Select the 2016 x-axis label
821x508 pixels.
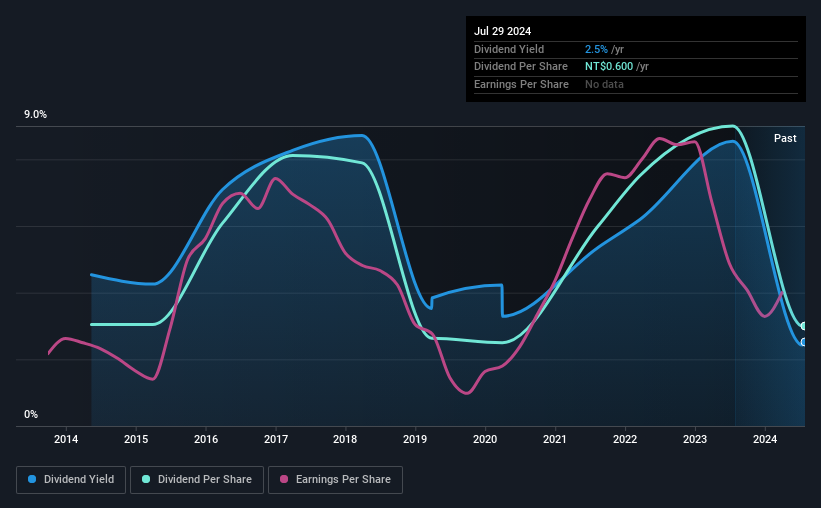click(x=206, y=439)
